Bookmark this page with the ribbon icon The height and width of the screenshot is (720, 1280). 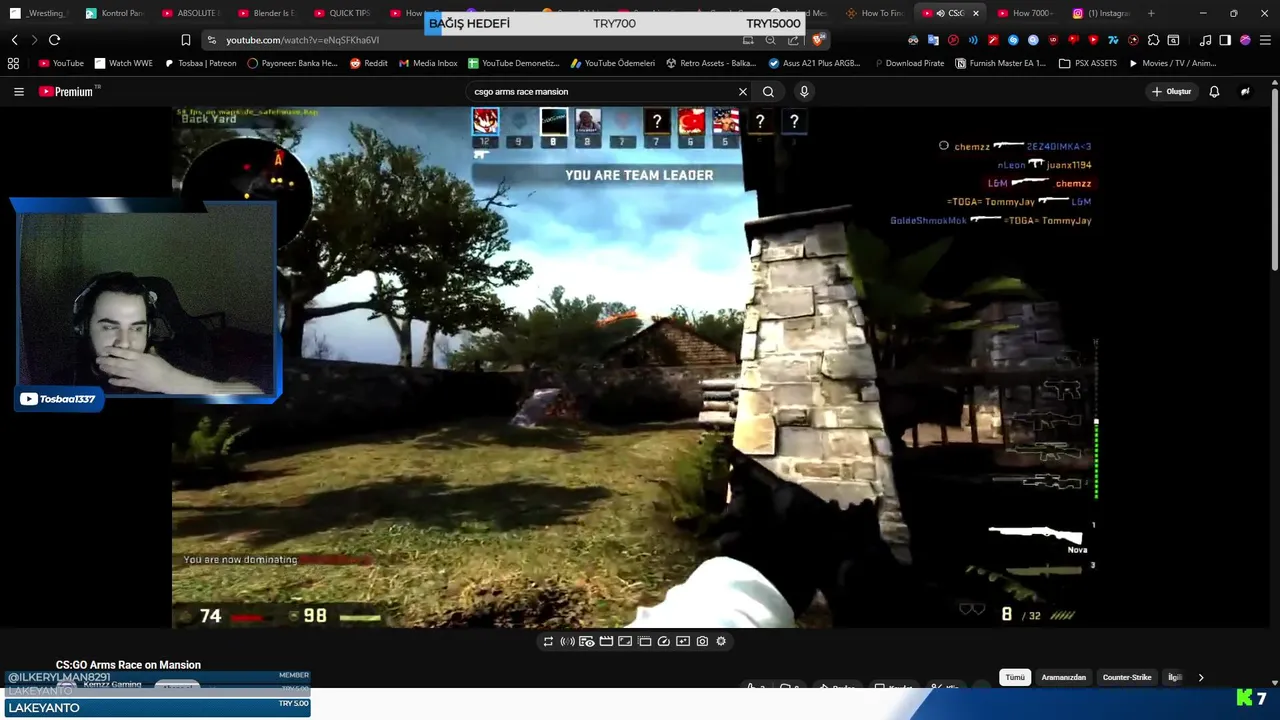[x=186, y=39]
